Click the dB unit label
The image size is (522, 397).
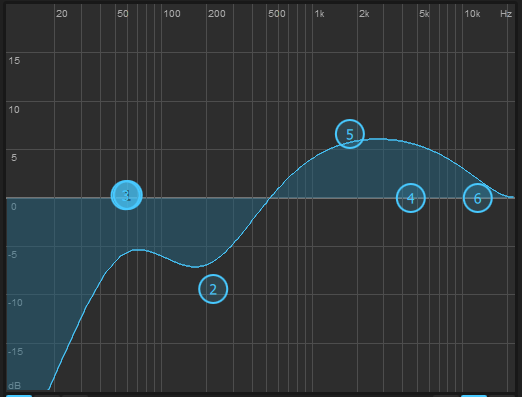click(x=15, y=386)
